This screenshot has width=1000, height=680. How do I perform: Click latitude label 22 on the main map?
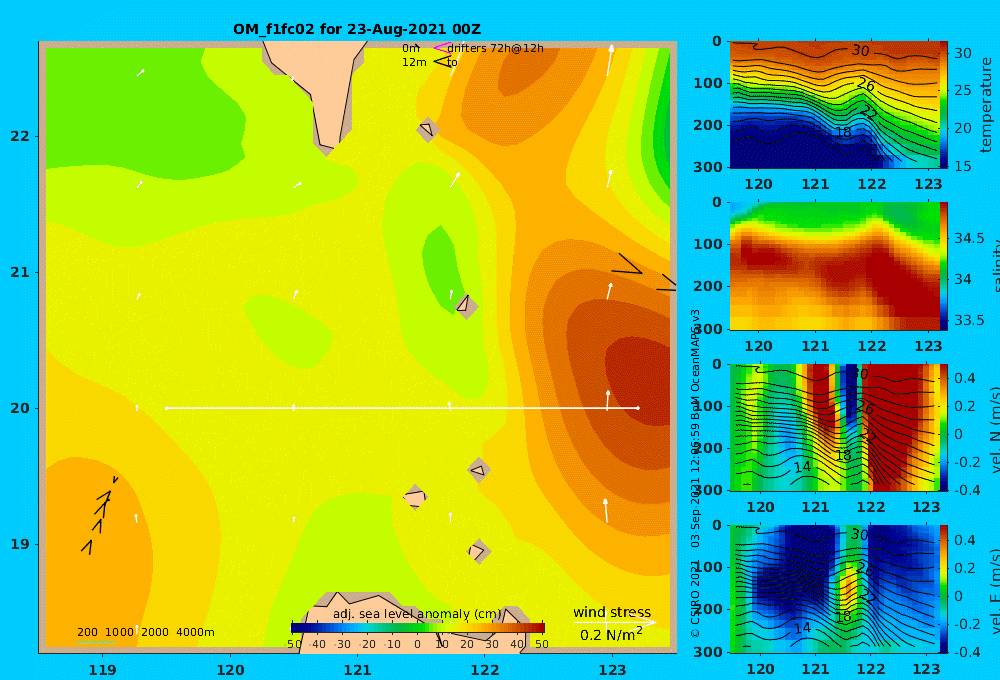[x=20, y=136]
